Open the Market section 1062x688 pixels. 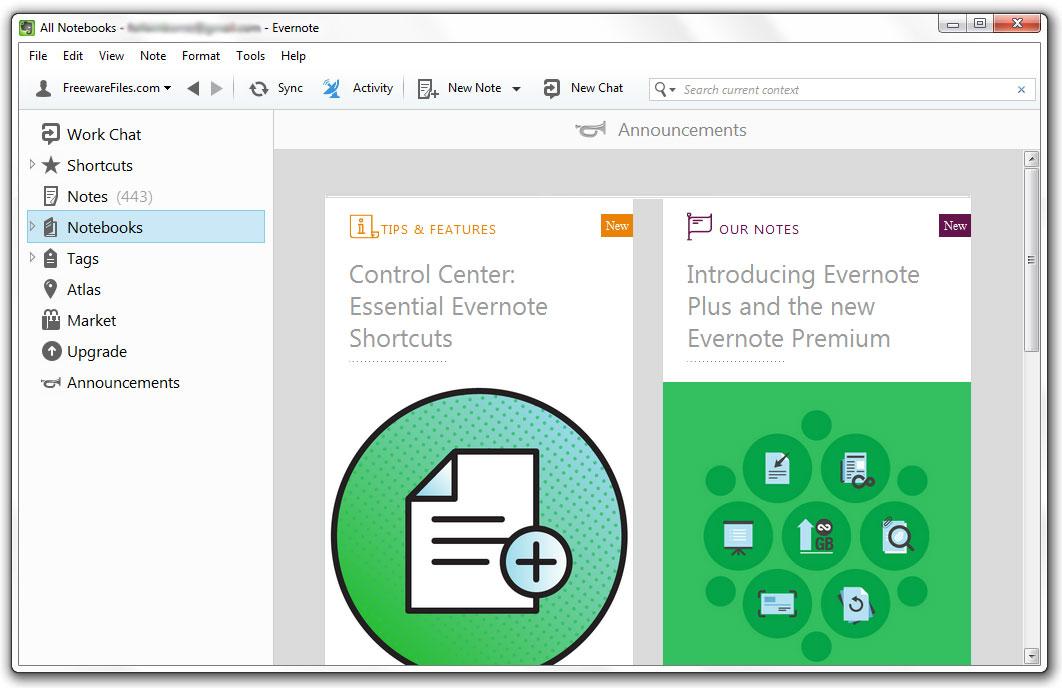tap(91, 320)
